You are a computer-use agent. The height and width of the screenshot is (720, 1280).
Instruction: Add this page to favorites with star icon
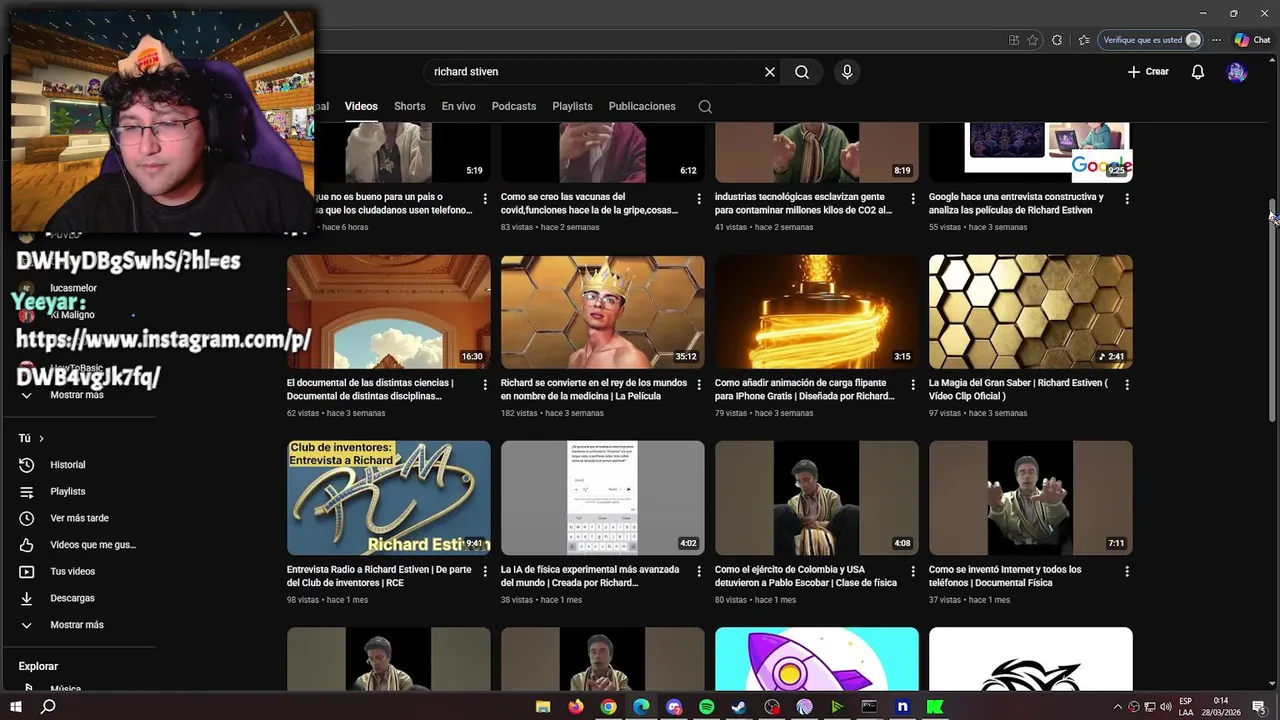(1033, 40)
